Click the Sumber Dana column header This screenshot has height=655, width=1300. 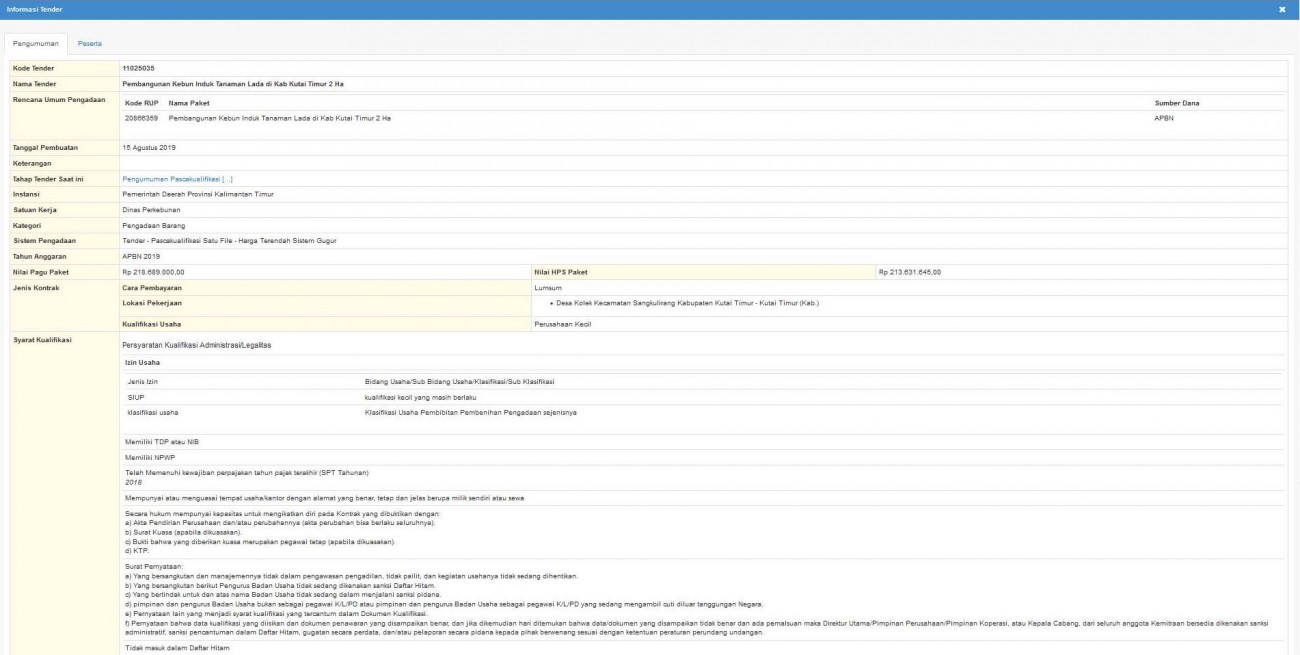tap(1176, 103)
